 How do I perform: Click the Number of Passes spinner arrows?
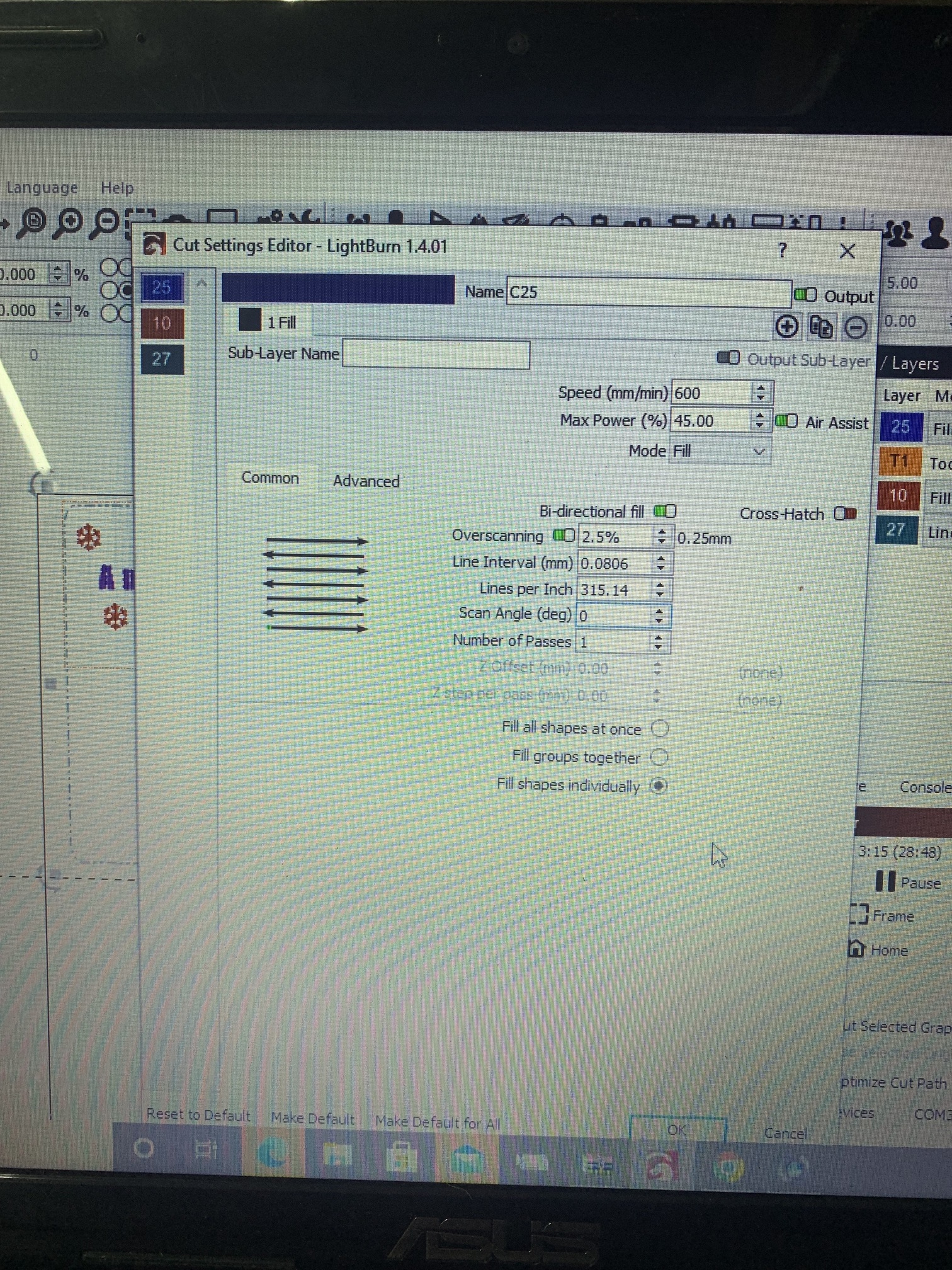tap(658, 642)
